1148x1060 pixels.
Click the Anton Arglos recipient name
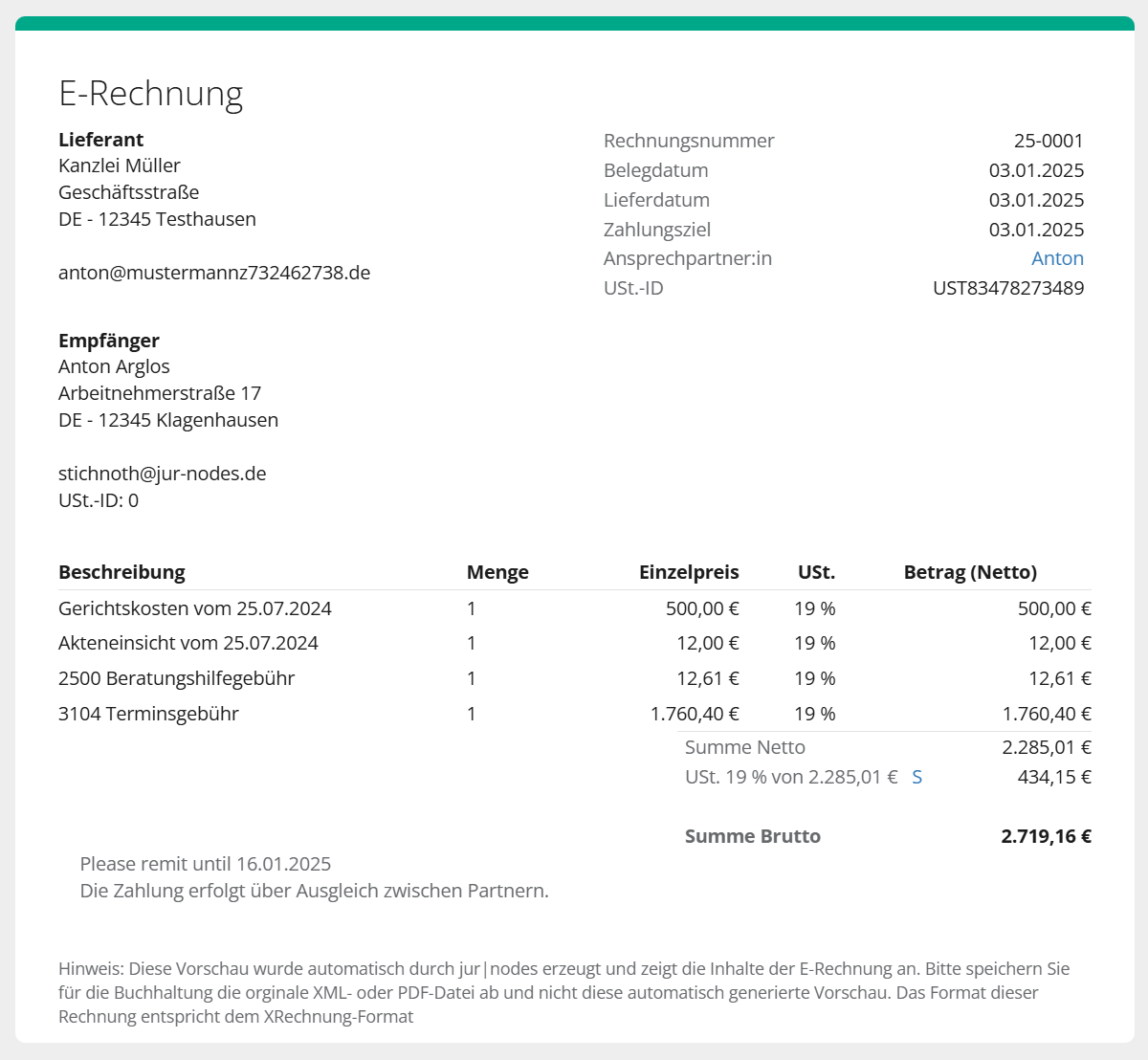click(x=114, y=366)
